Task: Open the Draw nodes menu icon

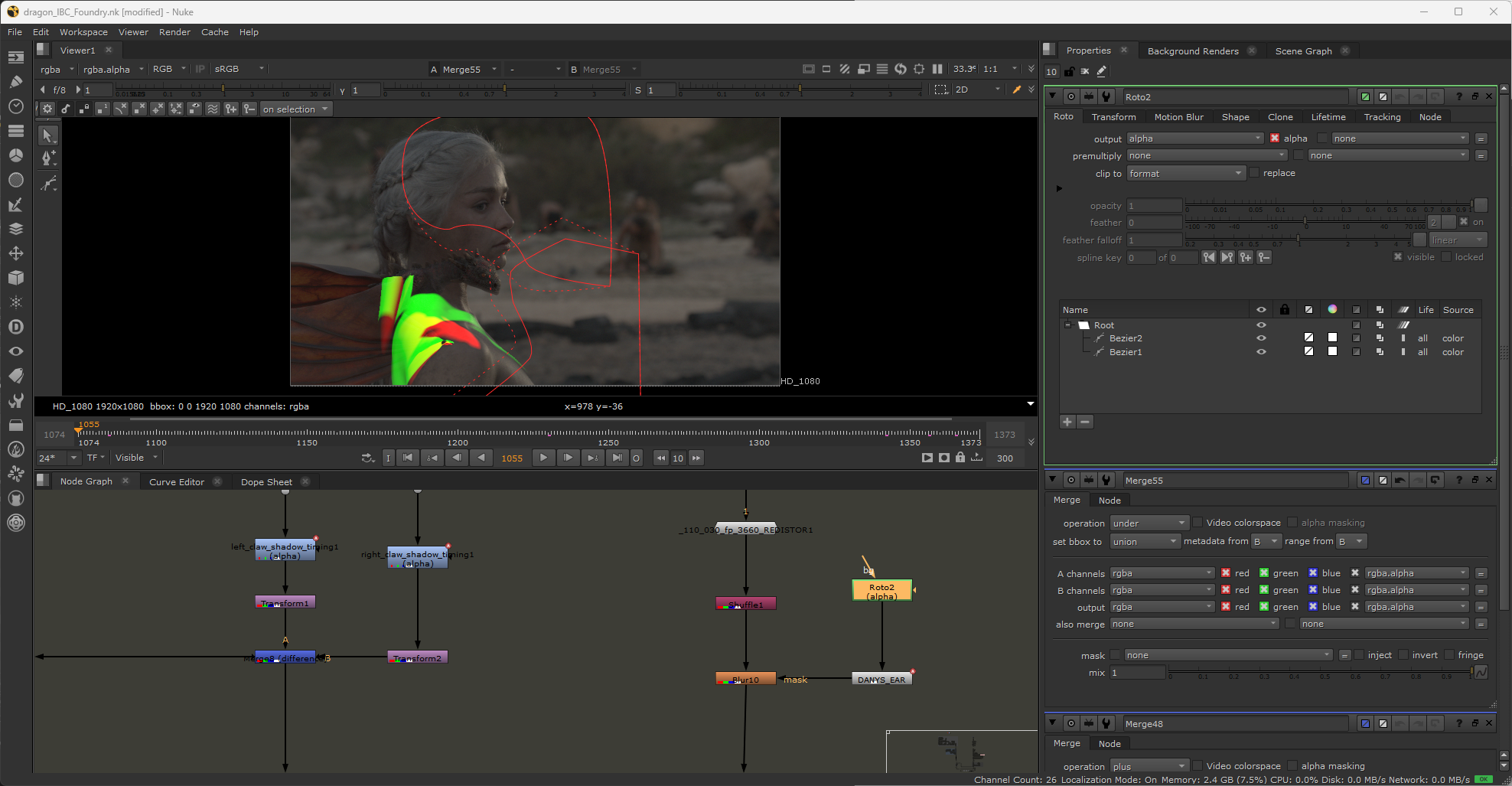Action: (15, 82)
